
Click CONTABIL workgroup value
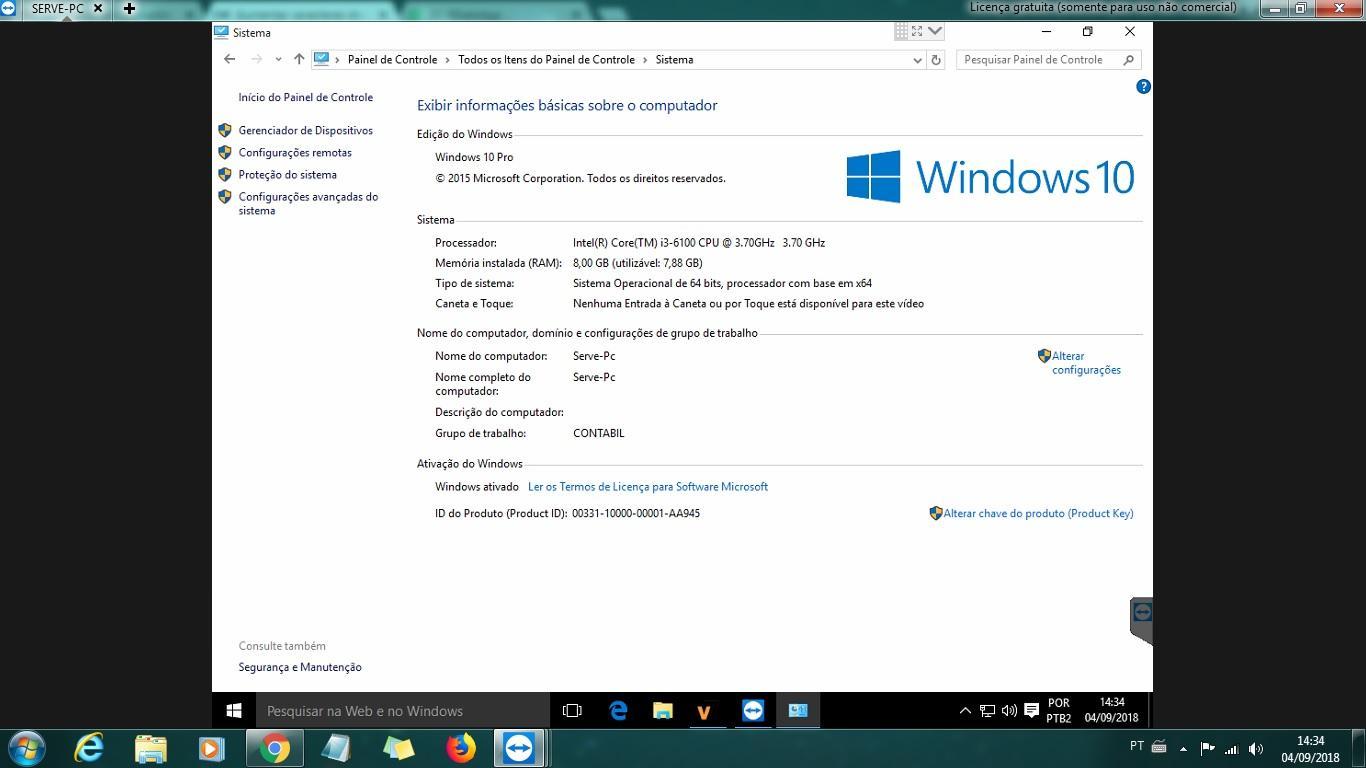[x=598, y=433]
